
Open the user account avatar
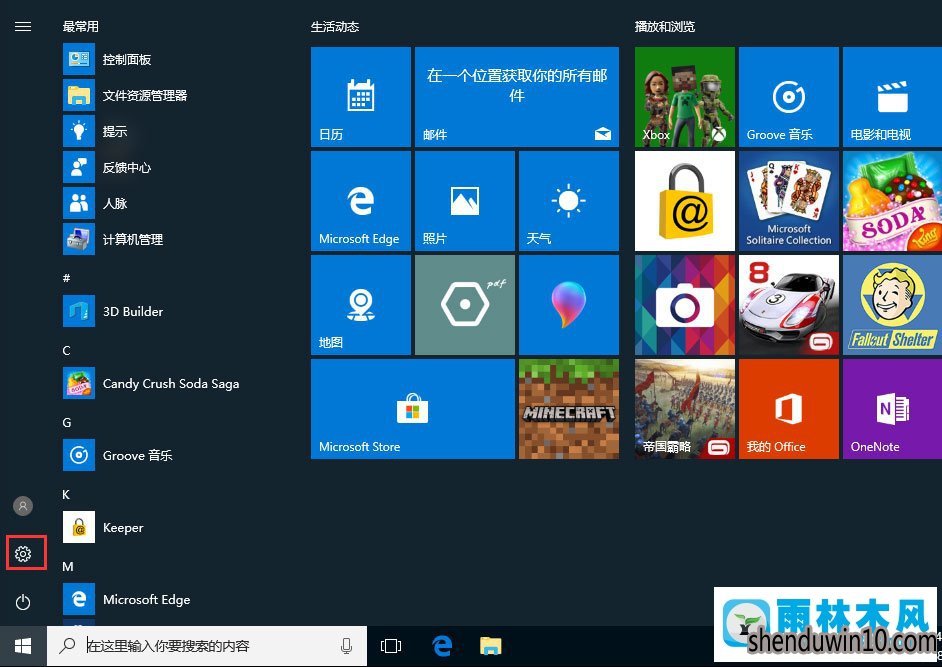[23, 506]
